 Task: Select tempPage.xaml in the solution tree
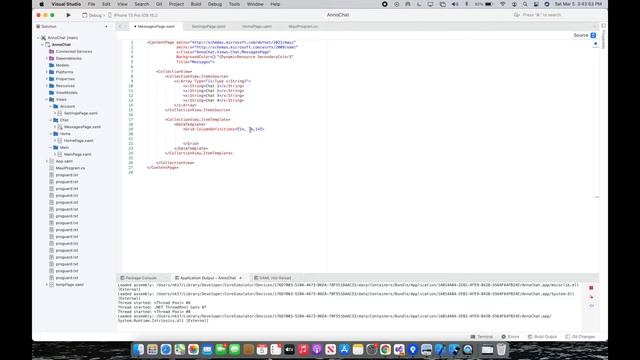(x=70, y=285)
